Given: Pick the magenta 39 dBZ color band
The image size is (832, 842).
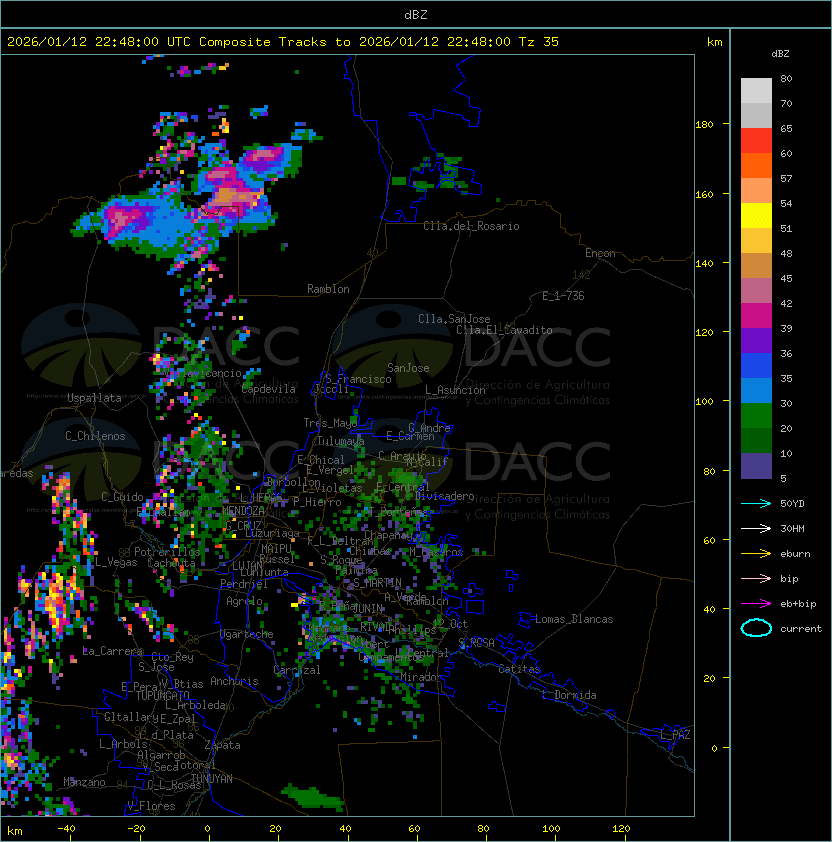Looking at the screenshot, I should click(756, 315).
